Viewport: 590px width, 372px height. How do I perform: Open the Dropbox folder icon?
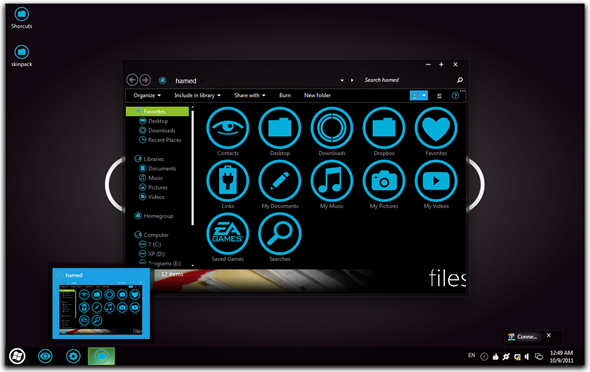384,128
